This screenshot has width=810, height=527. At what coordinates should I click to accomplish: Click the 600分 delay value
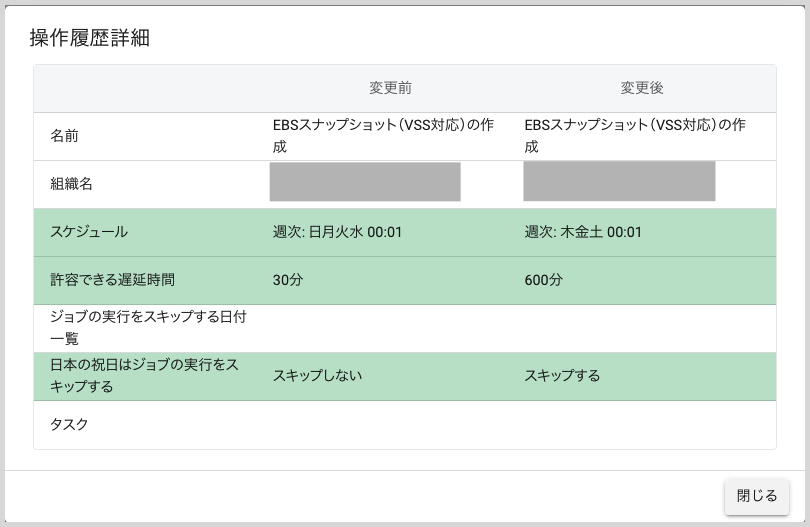pyautogui.click(x=543, y=280)
